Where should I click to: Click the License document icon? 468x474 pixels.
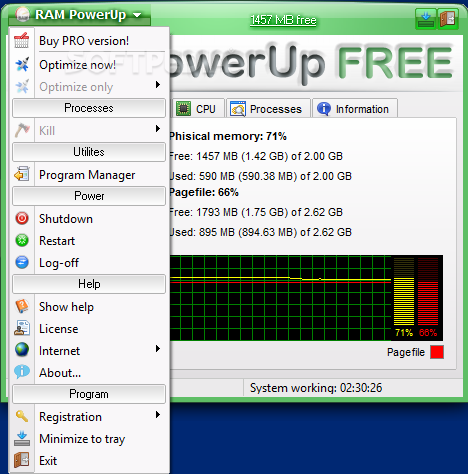pyautogui.click(x=22, y=328)
